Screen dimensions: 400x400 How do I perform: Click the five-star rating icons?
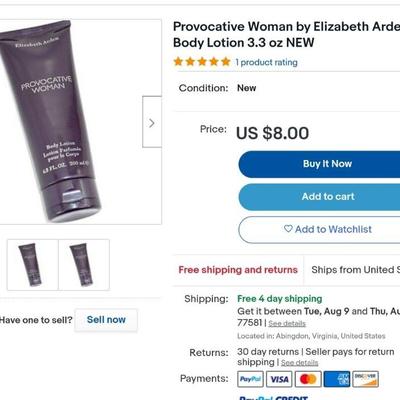[202, 62]
